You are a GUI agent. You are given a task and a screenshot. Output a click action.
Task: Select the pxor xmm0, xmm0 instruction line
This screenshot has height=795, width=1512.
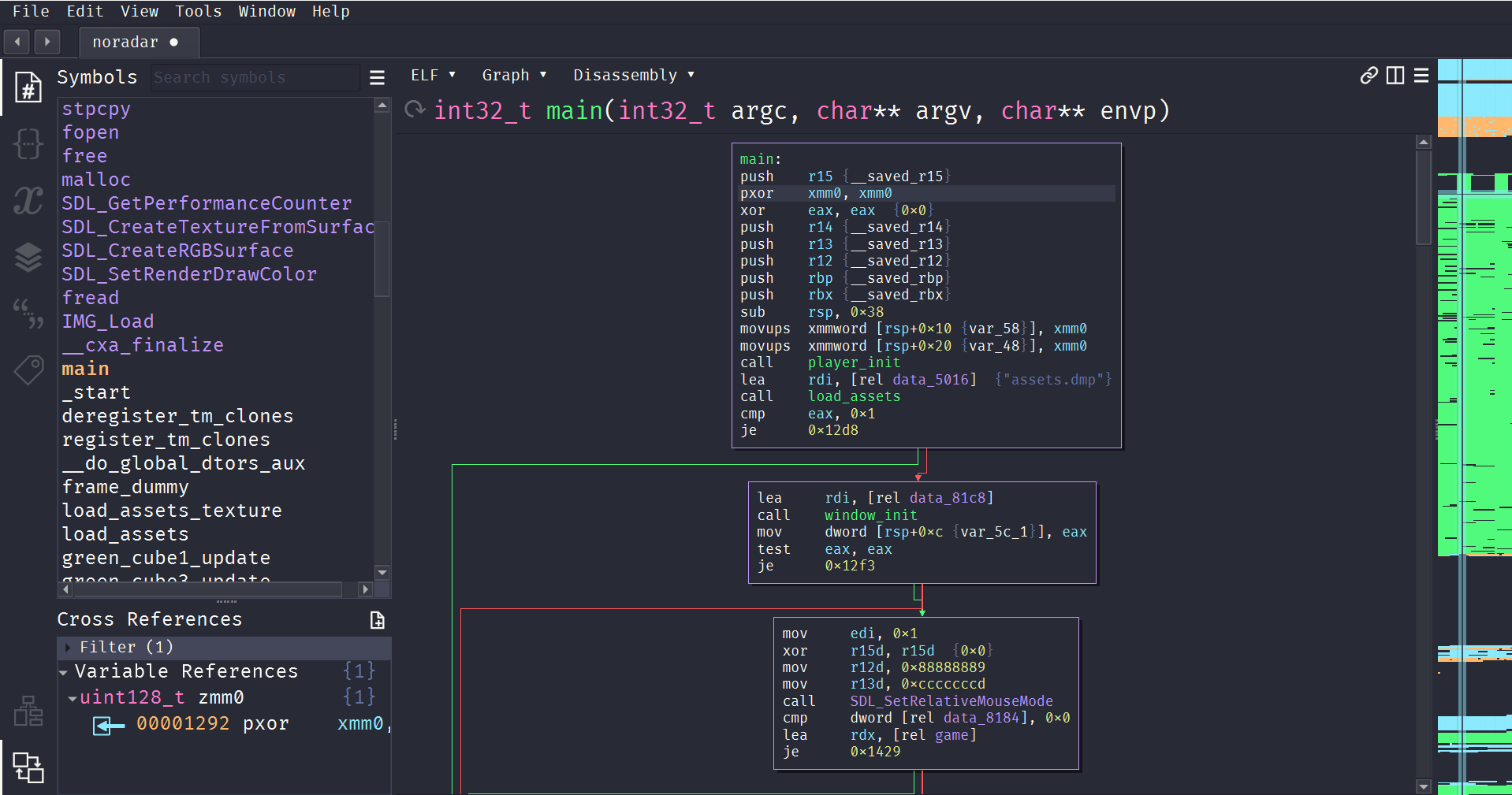926,193
